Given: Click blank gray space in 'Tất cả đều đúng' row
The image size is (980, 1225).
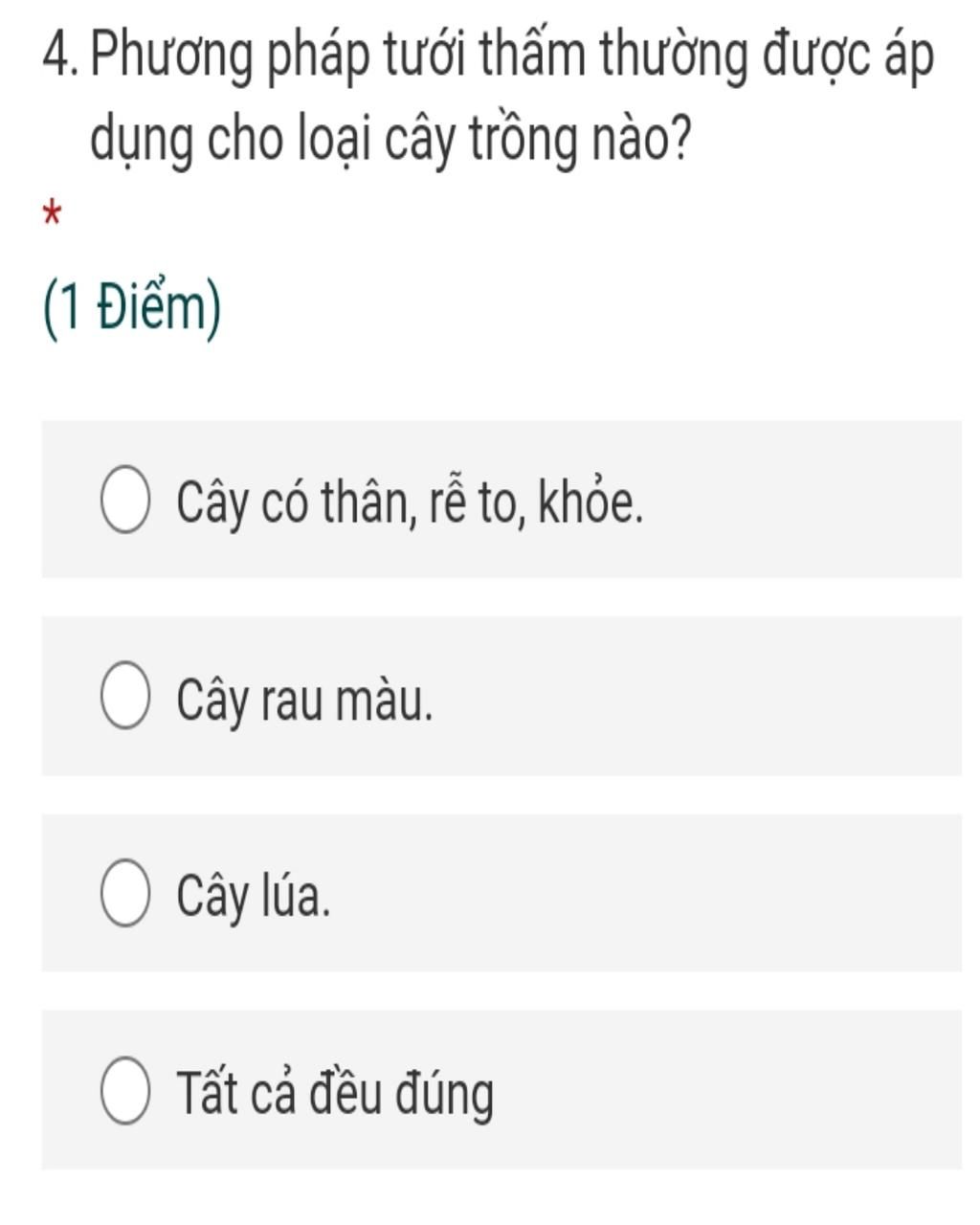Looking at the screenshot, I should 727,1091.
